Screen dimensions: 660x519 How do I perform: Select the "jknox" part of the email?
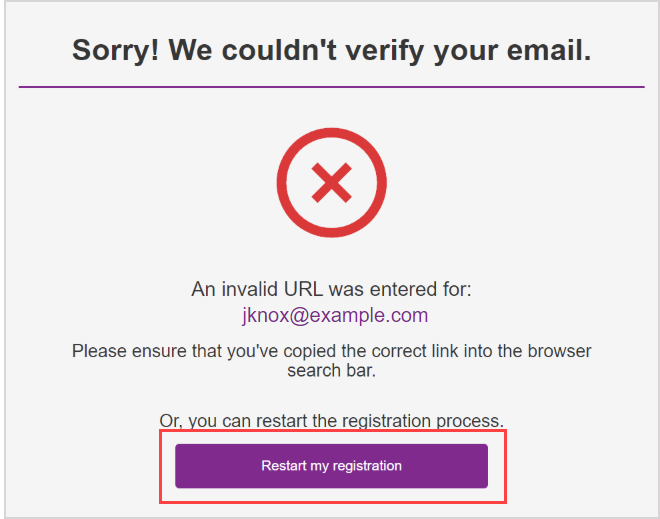pos(263,316)
